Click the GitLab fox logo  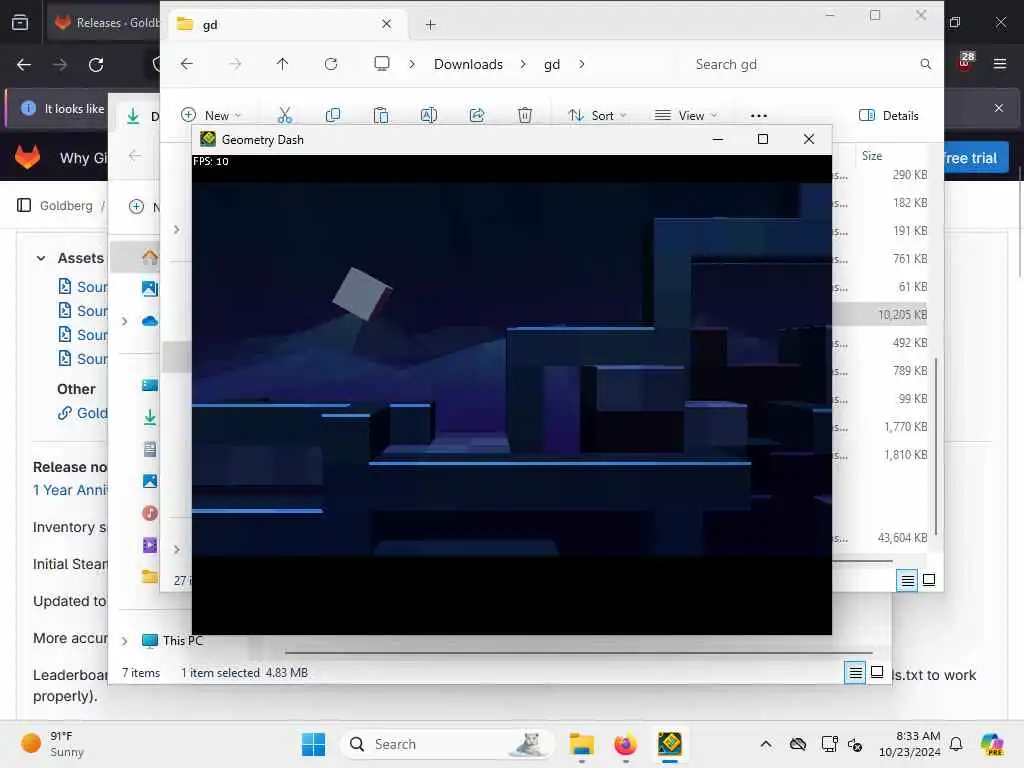(x=27, y=157)
